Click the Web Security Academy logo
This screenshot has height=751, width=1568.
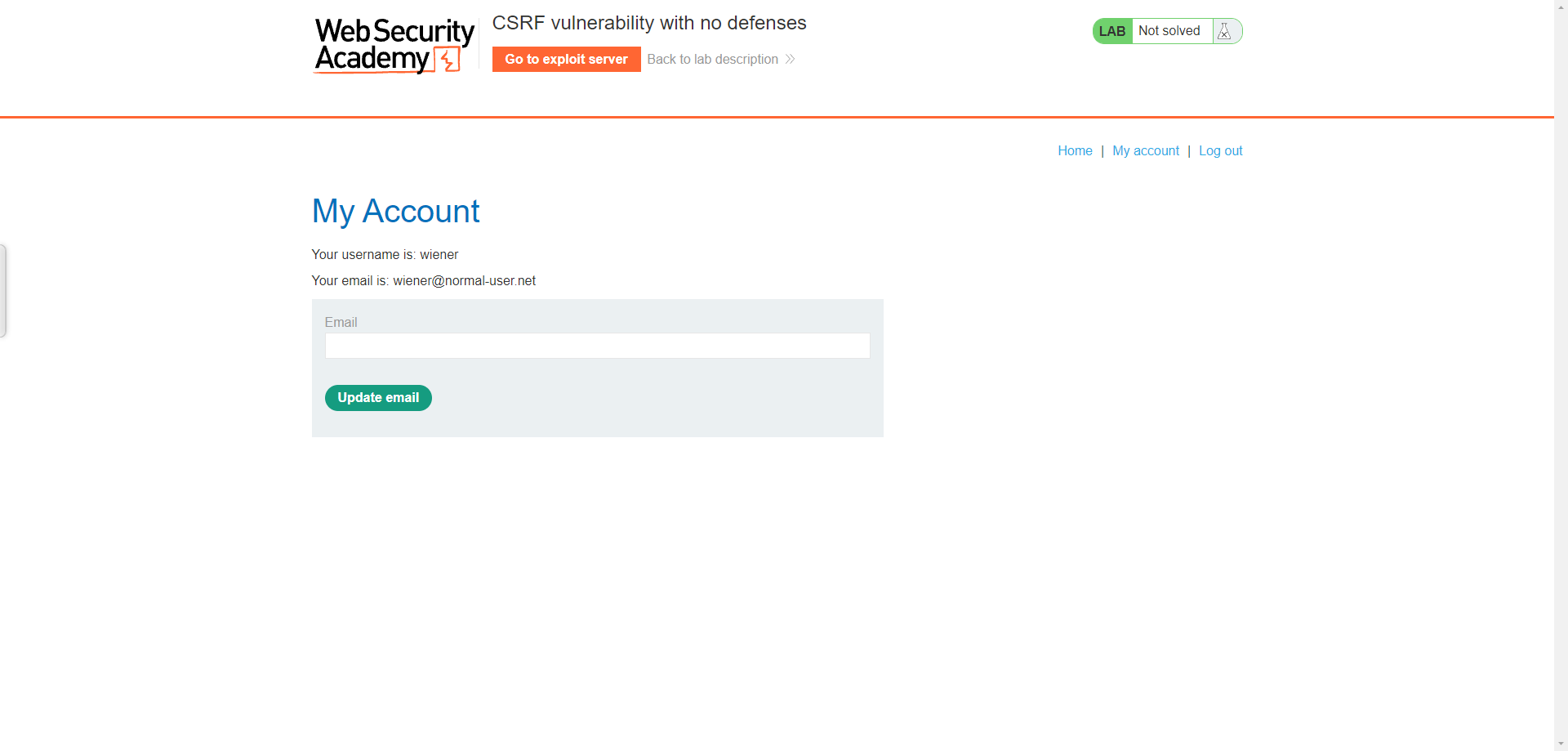394,45
